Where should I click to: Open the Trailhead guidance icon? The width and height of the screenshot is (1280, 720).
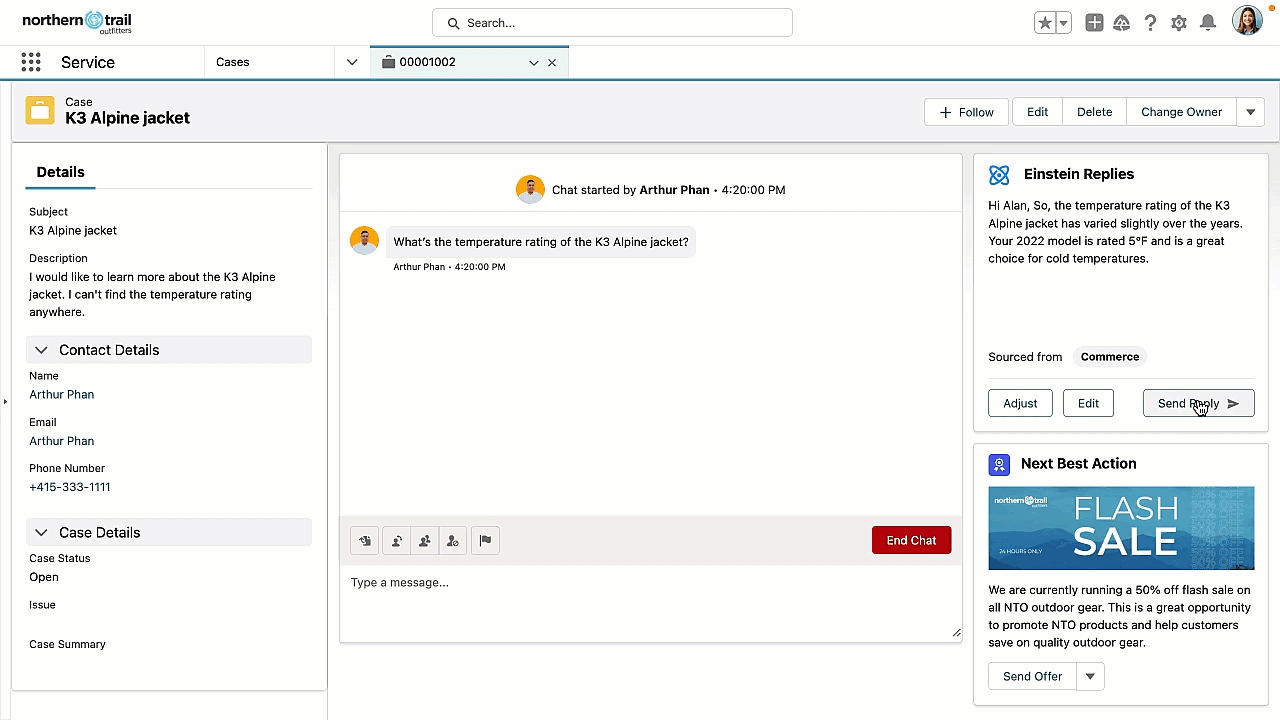click(1122, 23)
